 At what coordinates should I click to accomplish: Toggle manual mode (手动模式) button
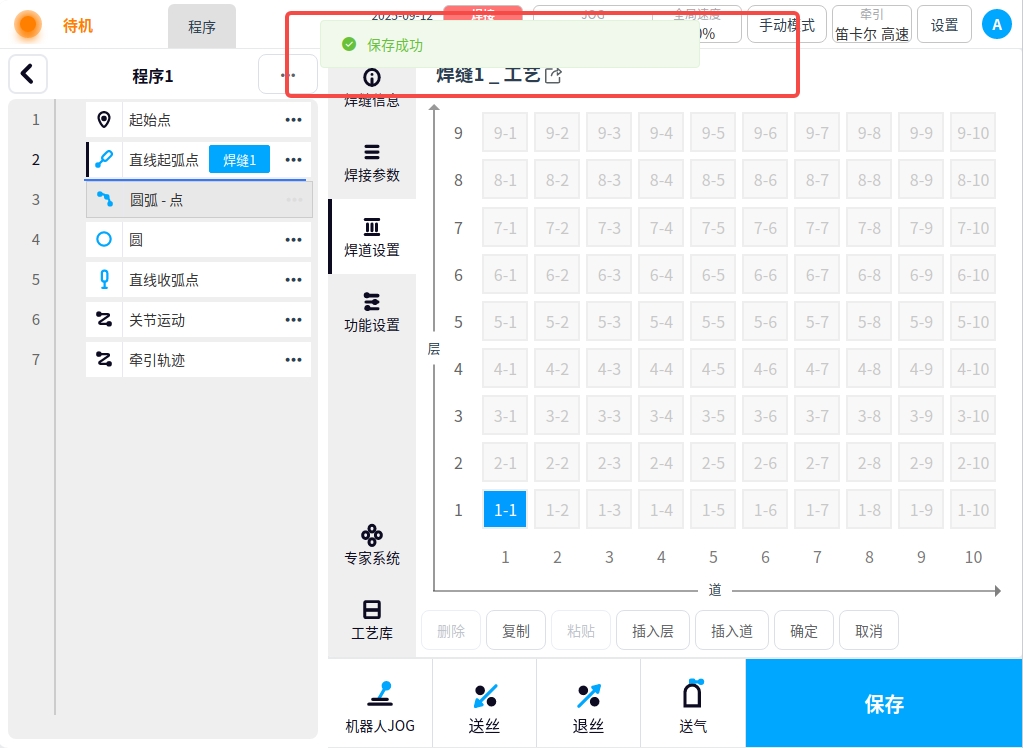pyautogui.click(x=786, y=25)
